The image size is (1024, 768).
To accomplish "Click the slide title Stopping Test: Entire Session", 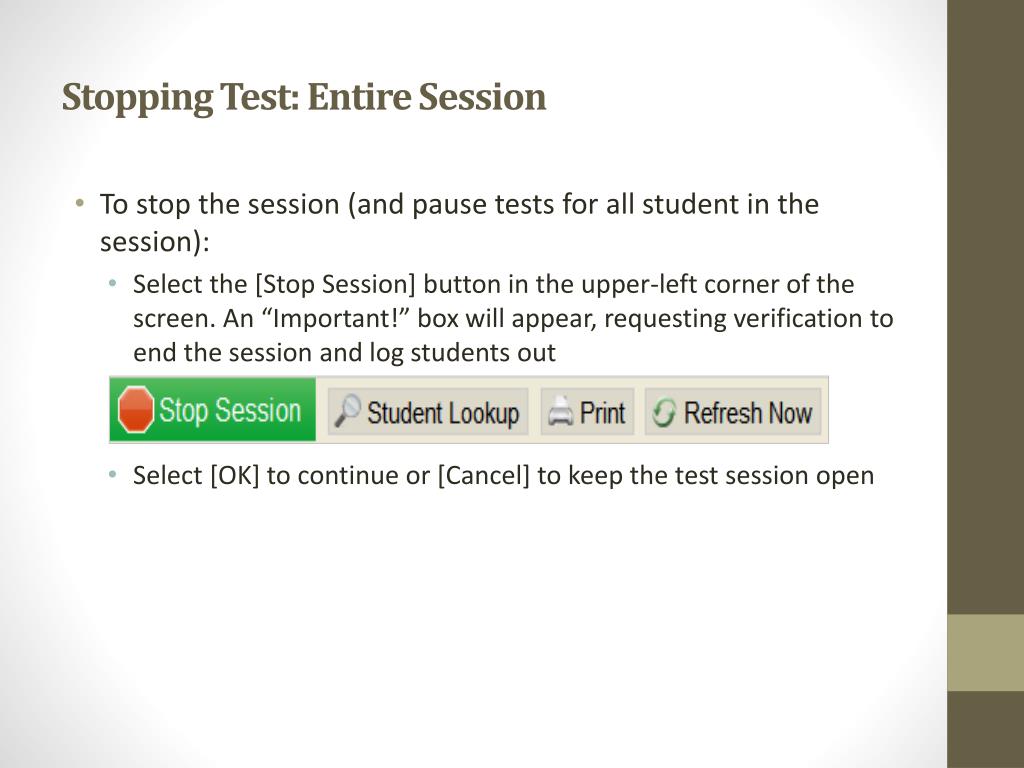I will click(x=304, y=97).
